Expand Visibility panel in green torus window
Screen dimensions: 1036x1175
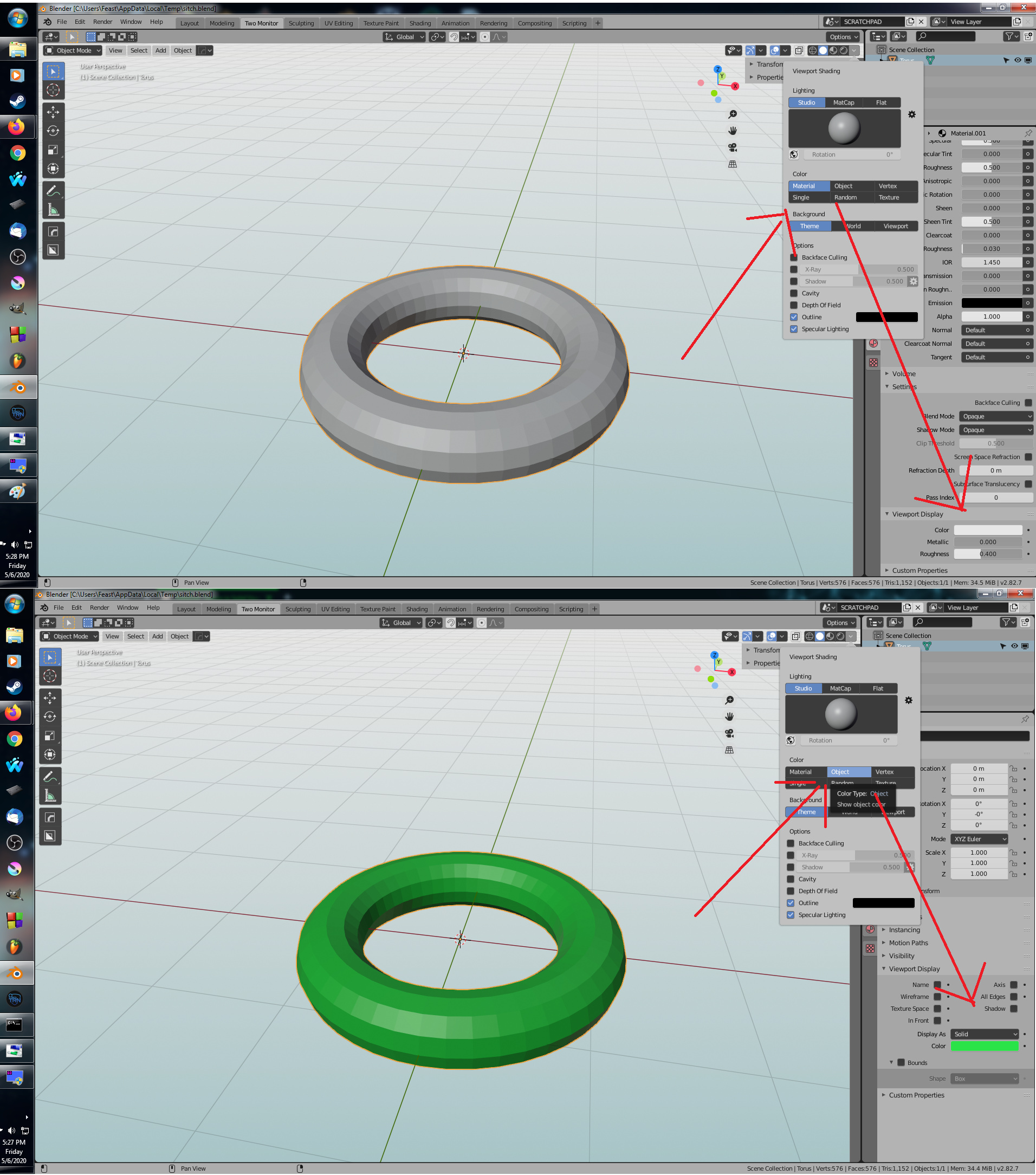(902, 956)
